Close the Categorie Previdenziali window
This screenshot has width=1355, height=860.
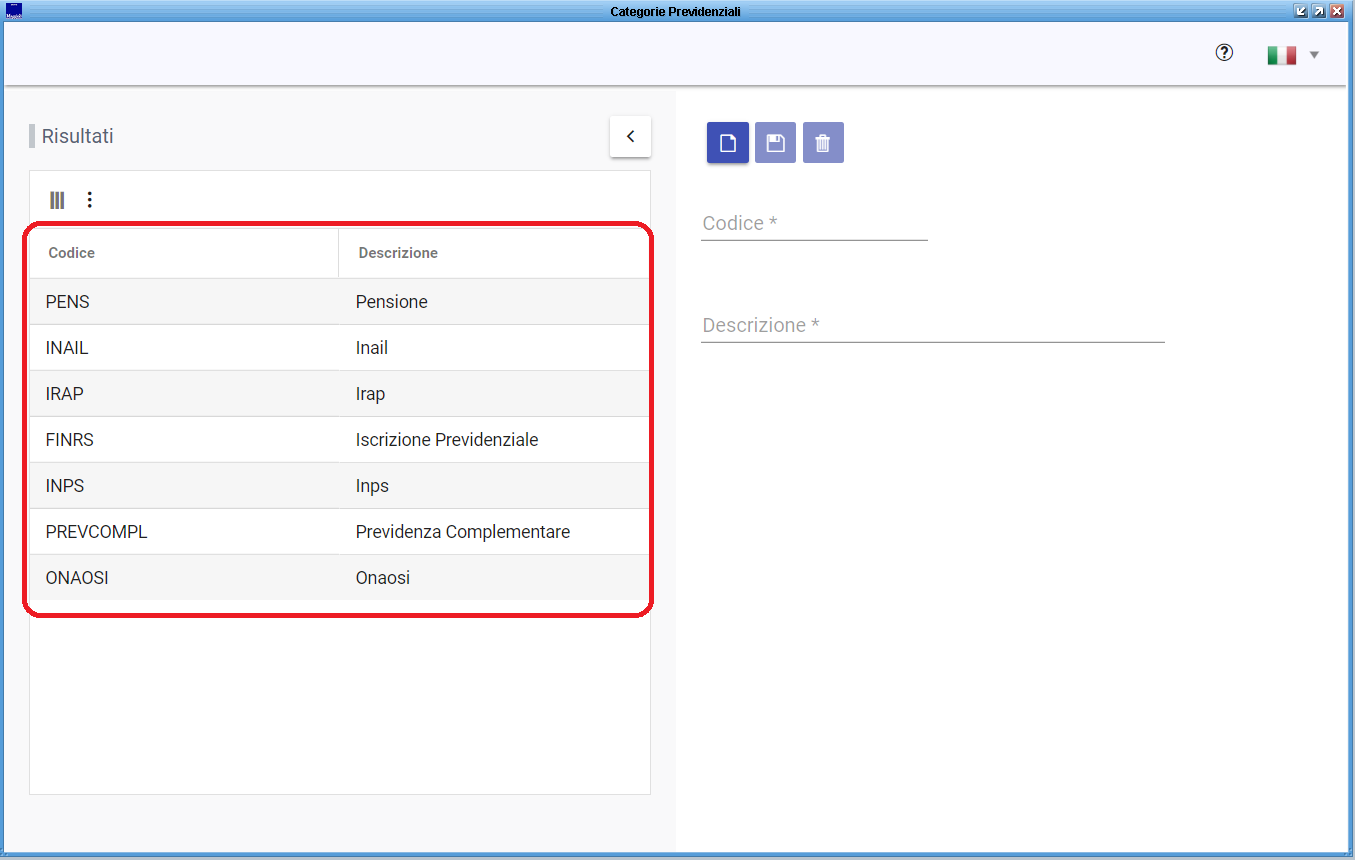click(x=1336, y=11)
